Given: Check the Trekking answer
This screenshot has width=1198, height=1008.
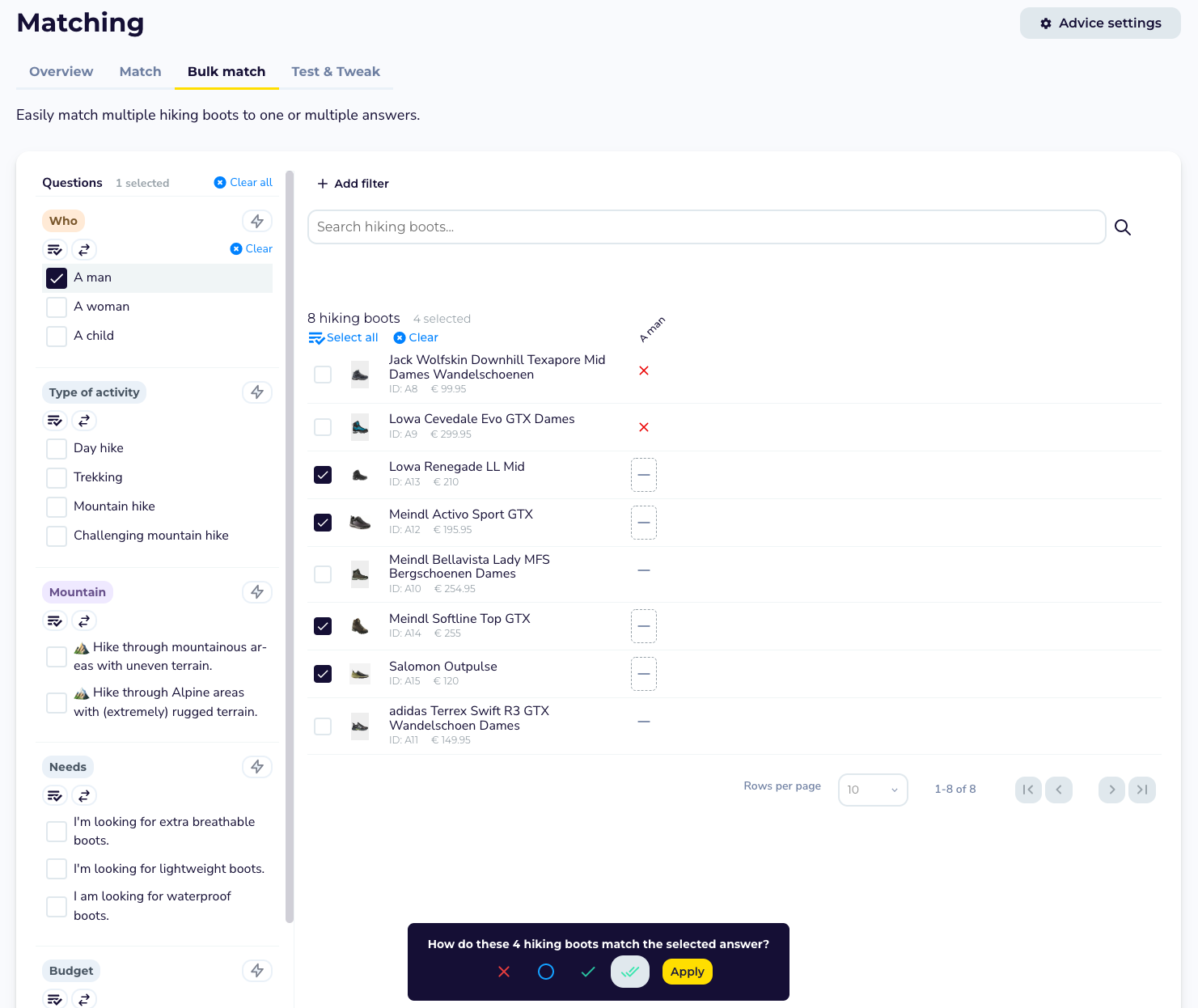Looking at the screenshot, I should (57, 478).
